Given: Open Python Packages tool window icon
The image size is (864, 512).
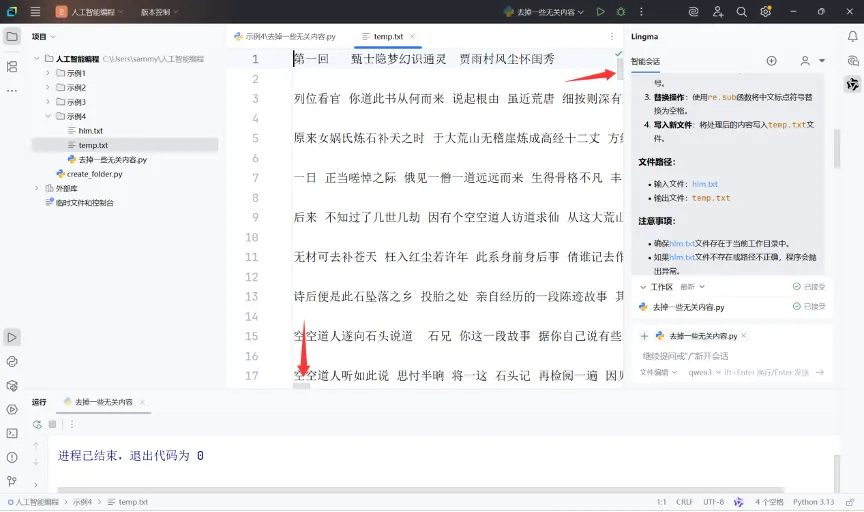Looking at the screenshot, I should [12, 362].
